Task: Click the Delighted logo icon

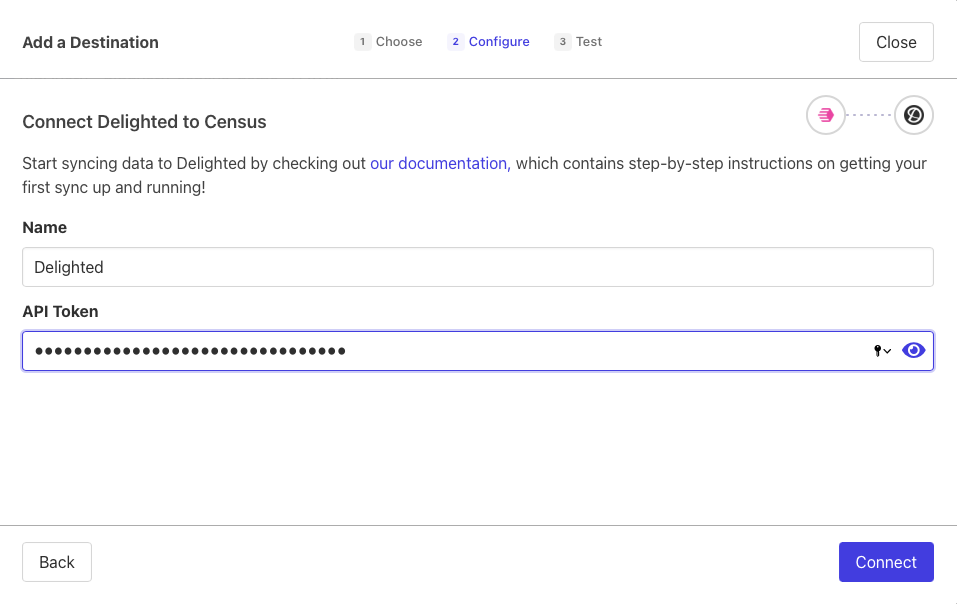Action: 913,115
